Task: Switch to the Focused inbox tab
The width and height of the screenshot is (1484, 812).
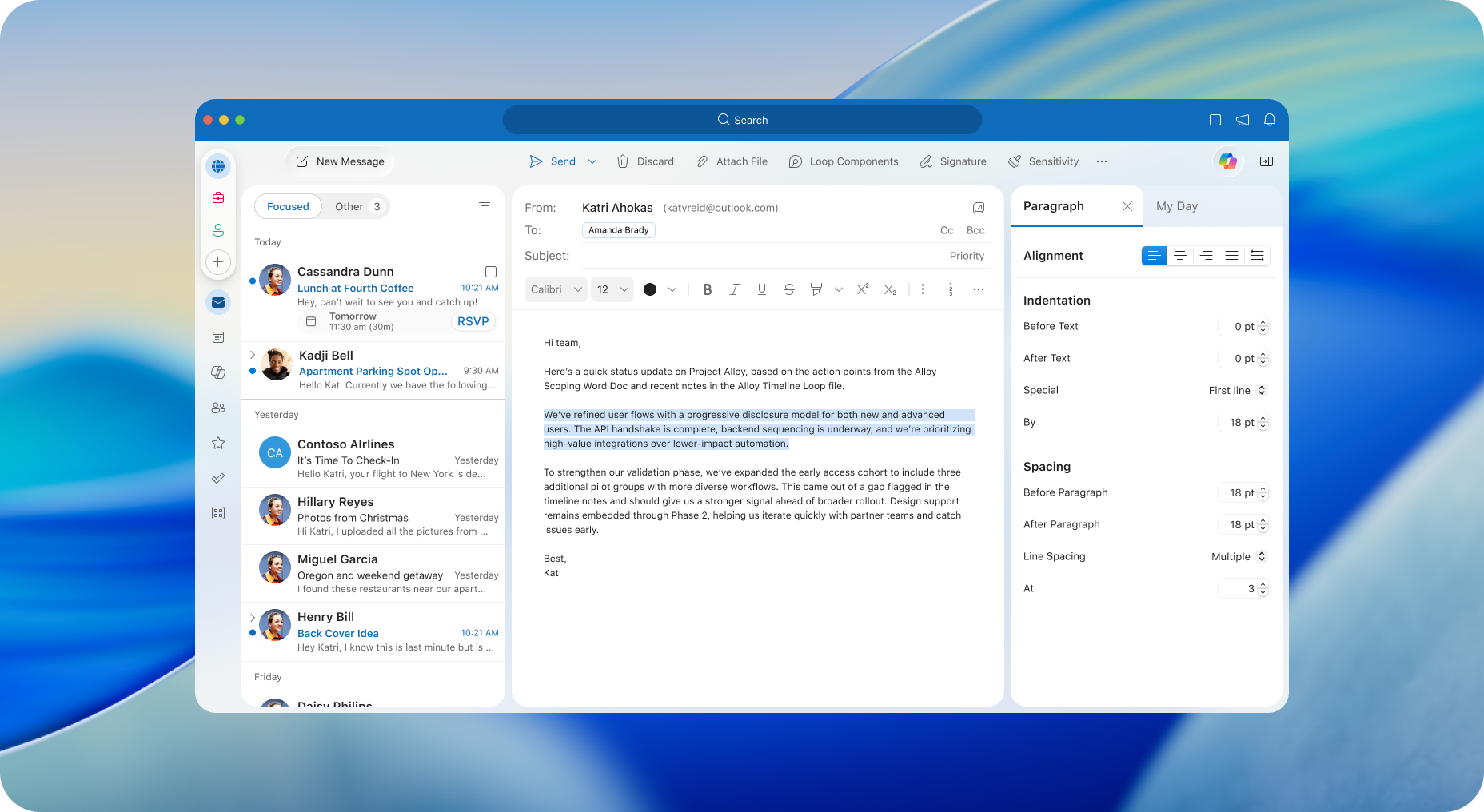Action: [x=288, y=206]
